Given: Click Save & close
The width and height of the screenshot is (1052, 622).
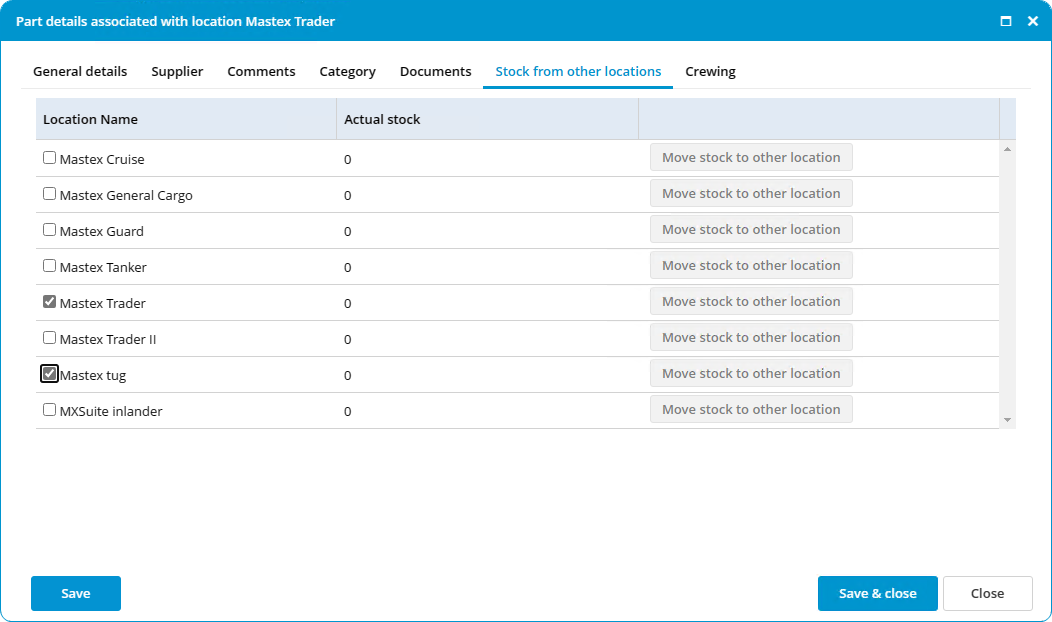Looking at the screenshot, I should (x=878, y=593).
